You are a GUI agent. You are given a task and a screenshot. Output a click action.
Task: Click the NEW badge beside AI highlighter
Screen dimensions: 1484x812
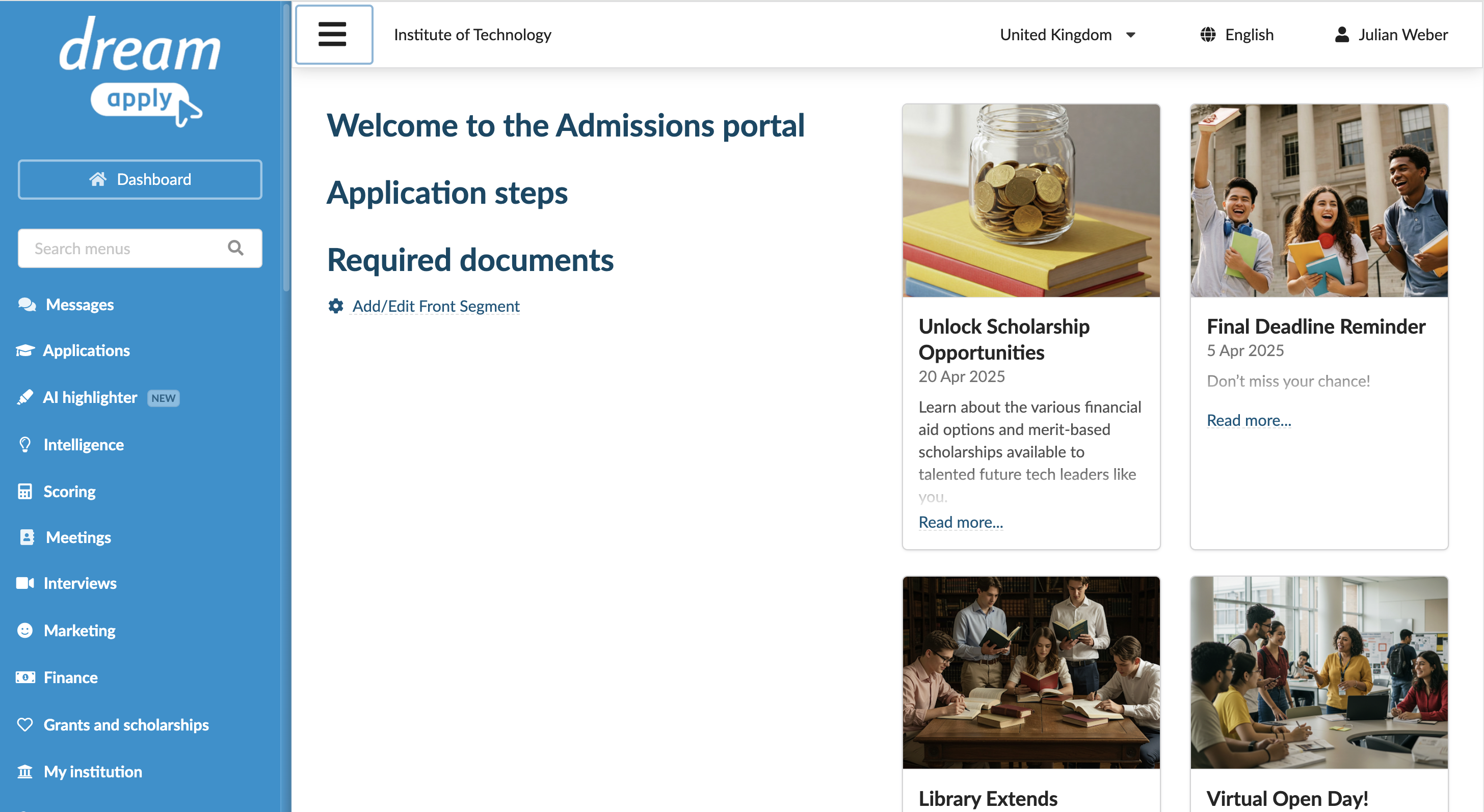(x=164, y=398)
